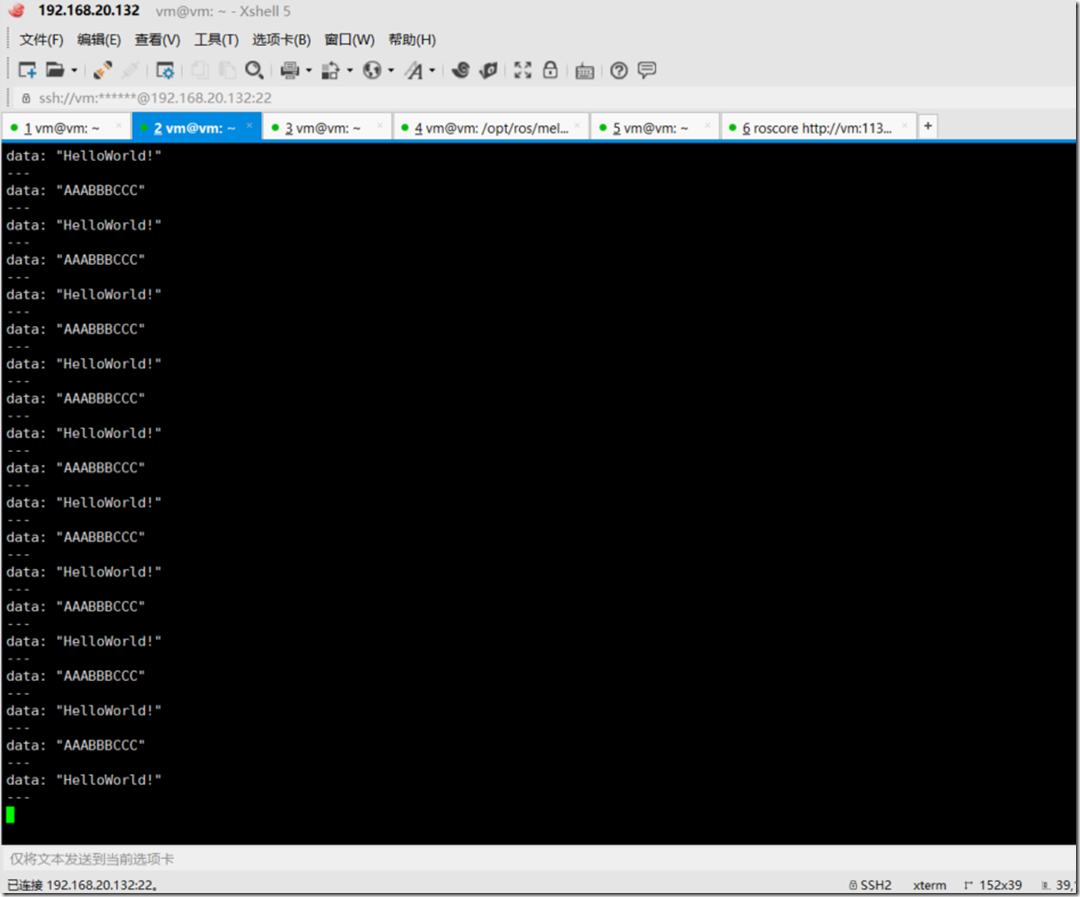Click the Encoding globe icon
The image size is (1080, 897).
click(372, 70)
